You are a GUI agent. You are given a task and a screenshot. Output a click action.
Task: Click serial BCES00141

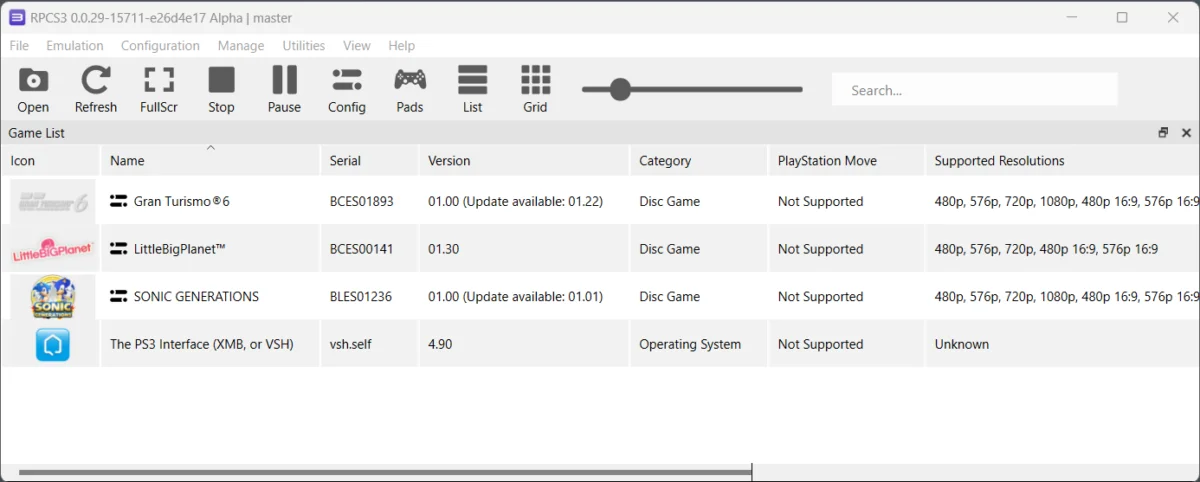(x=361, y=249)
